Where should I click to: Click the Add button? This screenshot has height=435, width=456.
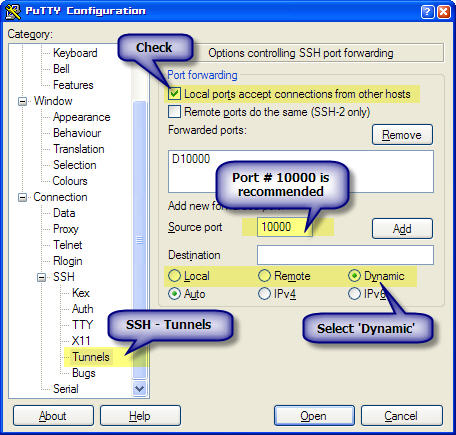coord(402,229)
